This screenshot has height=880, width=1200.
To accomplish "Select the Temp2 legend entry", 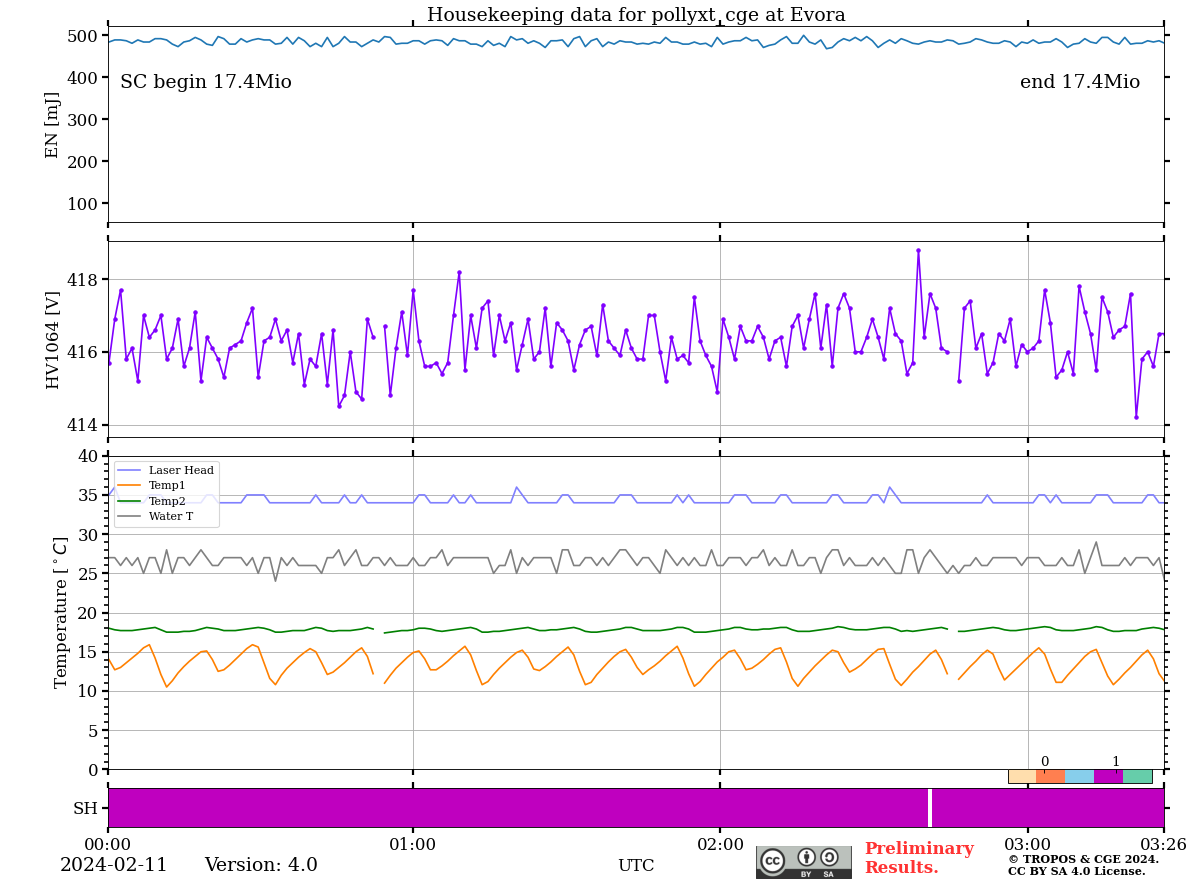I will pos(152,501).
